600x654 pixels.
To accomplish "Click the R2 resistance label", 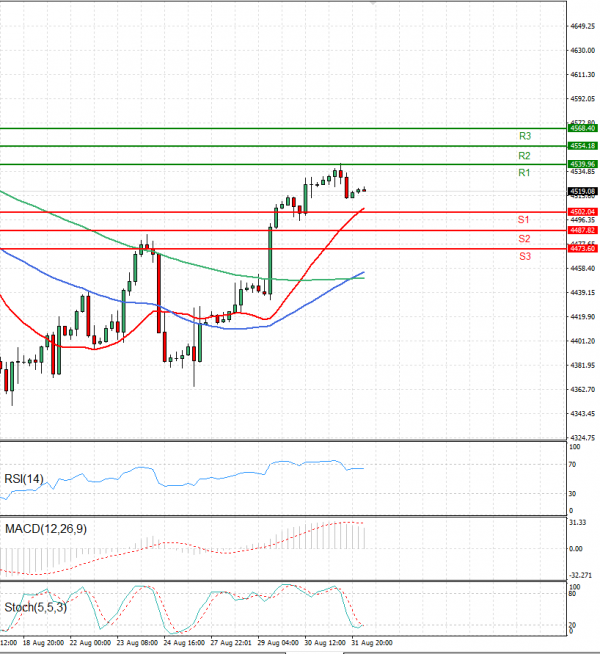I will (x=524, y=156).
